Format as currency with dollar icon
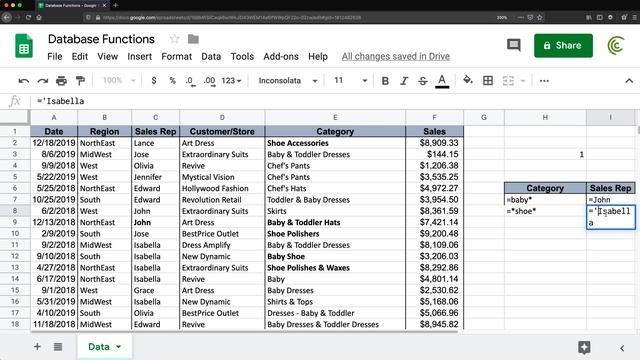Viewport: 640px width, 360px height. (154, 81)
